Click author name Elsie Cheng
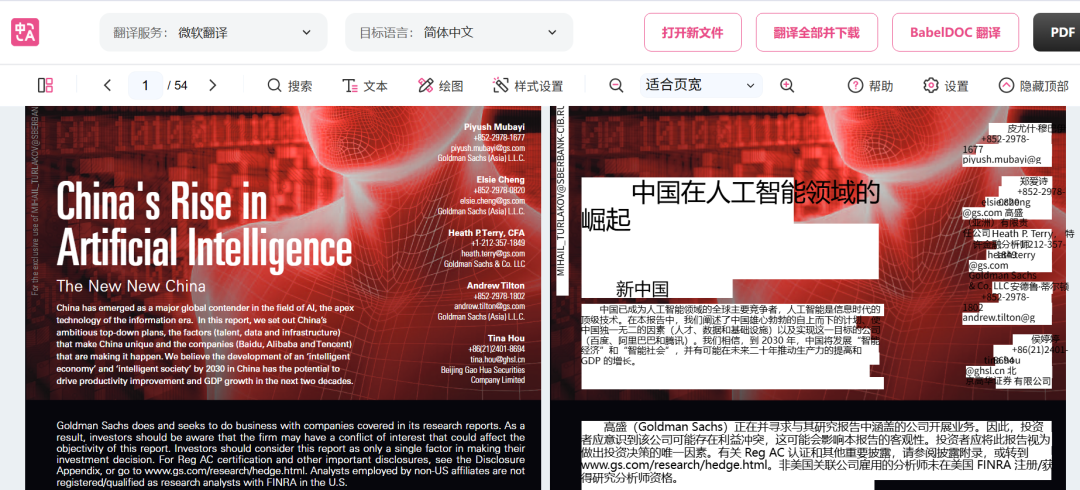1080x490 pixels. tap(501, 180)
